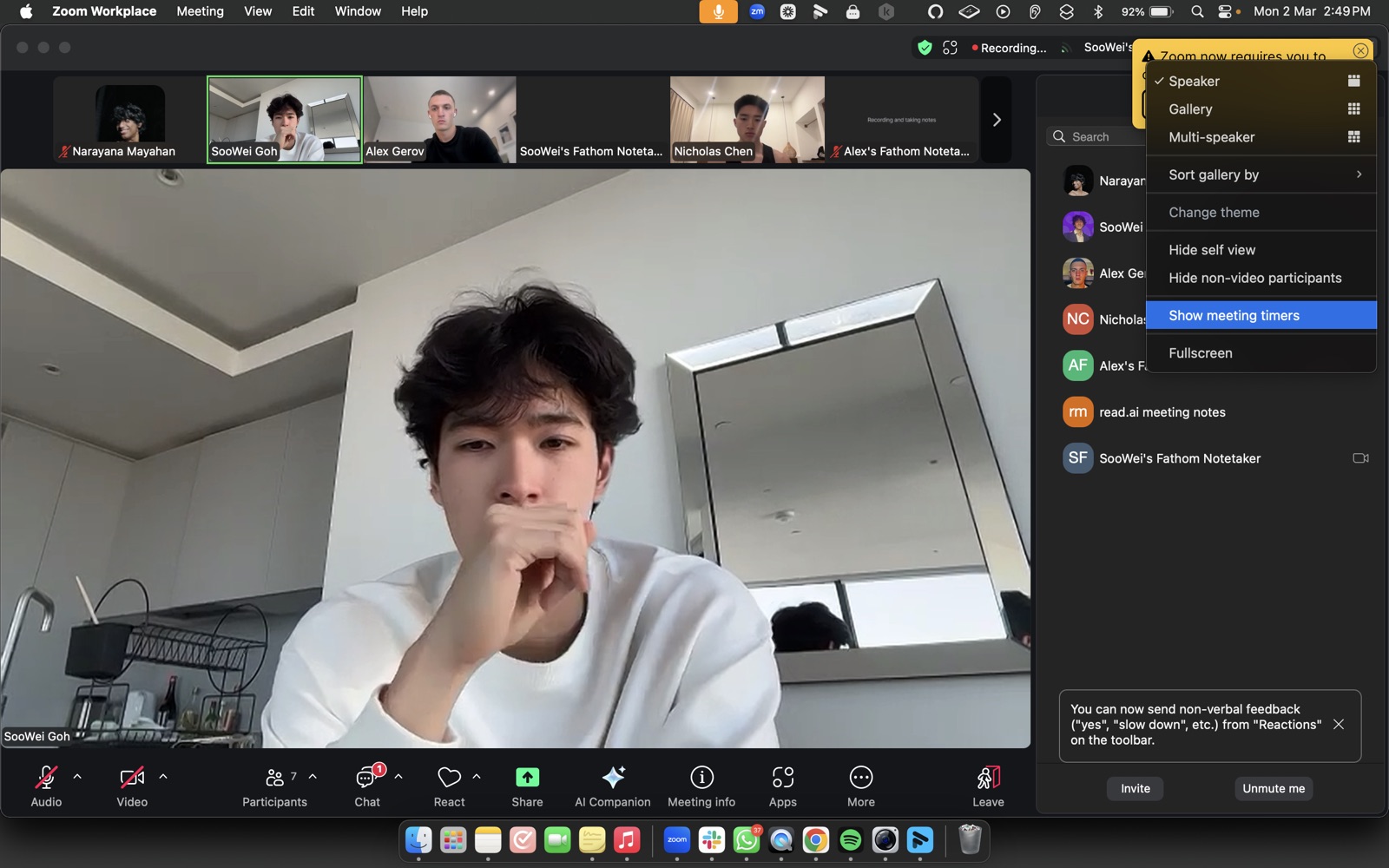Open the Apps icon in toolbar
Image resolution: width=1389 pixels, height=868 pixels.
783,777
